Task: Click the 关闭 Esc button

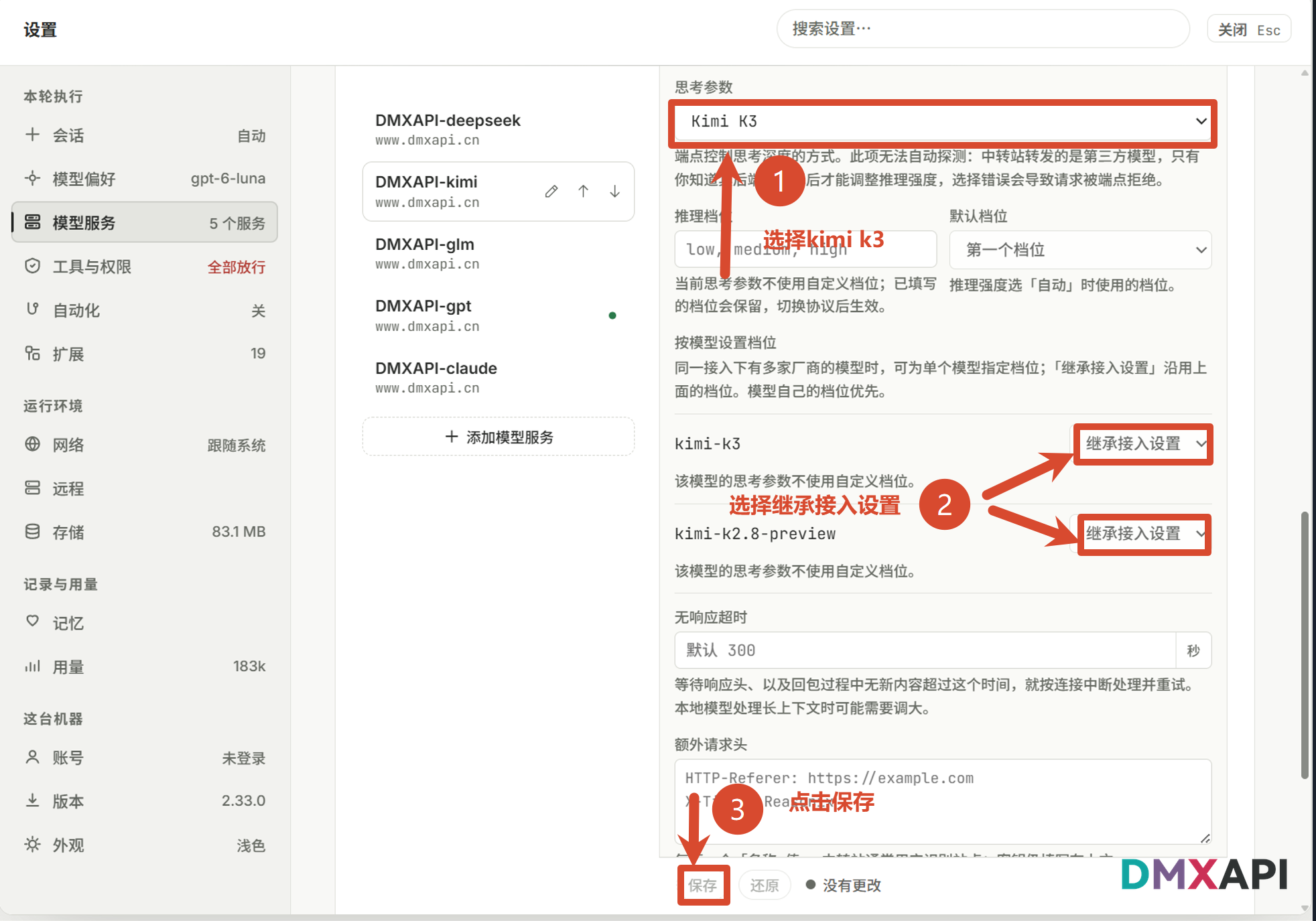Action: 1249,29
